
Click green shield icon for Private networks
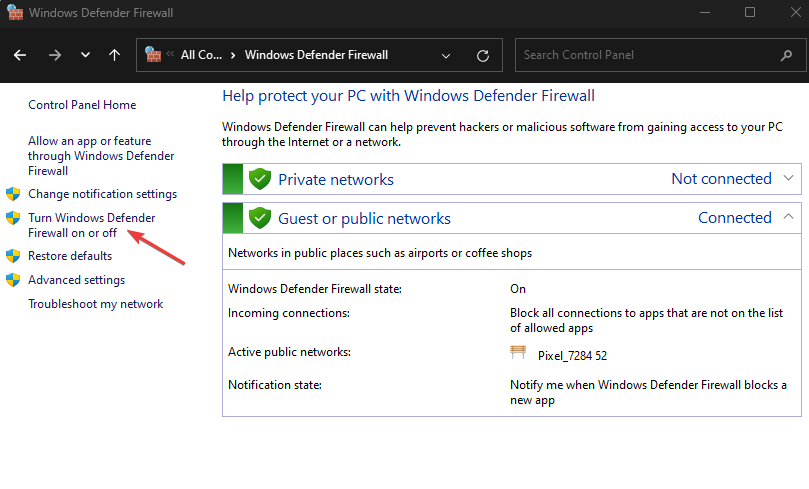260,179
